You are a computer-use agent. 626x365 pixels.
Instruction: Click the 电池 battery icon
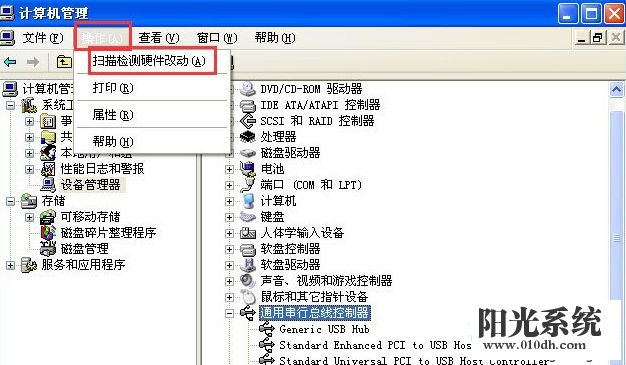248,169
